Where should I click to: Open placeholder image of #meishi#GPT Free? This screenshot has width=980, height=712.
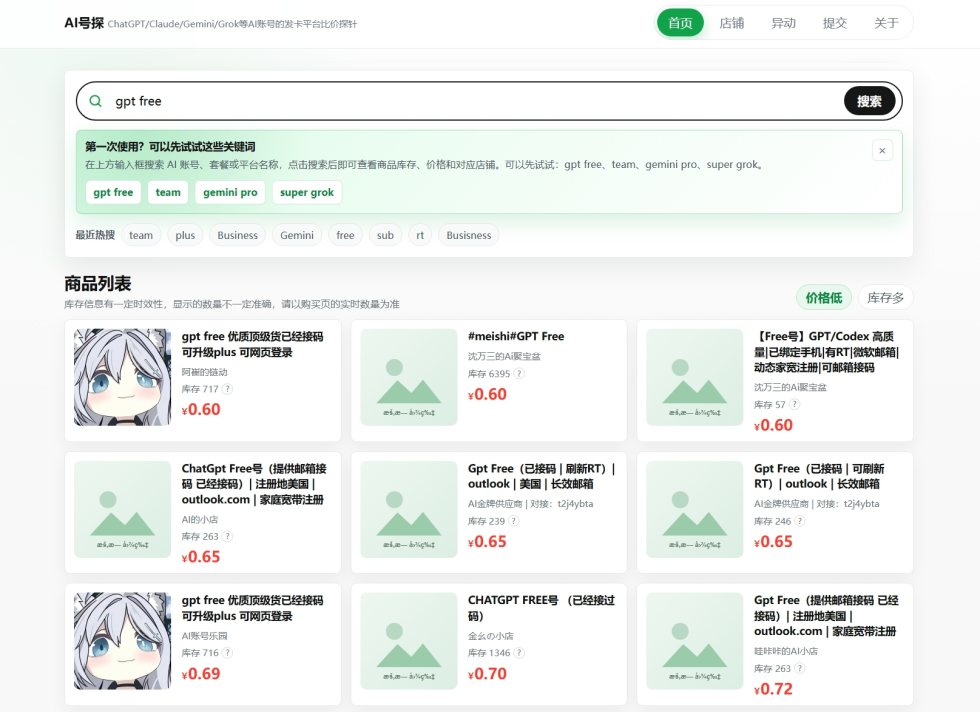(409, 378)
